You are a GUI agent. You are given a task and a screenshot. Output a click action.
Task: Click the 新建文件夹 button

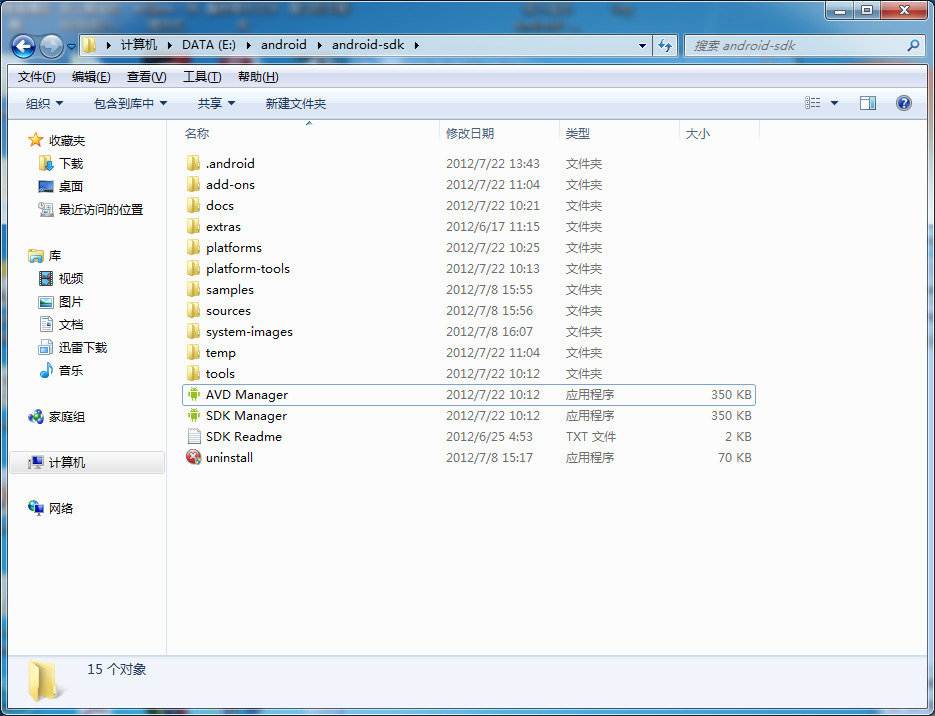click(x=295, y=102)
